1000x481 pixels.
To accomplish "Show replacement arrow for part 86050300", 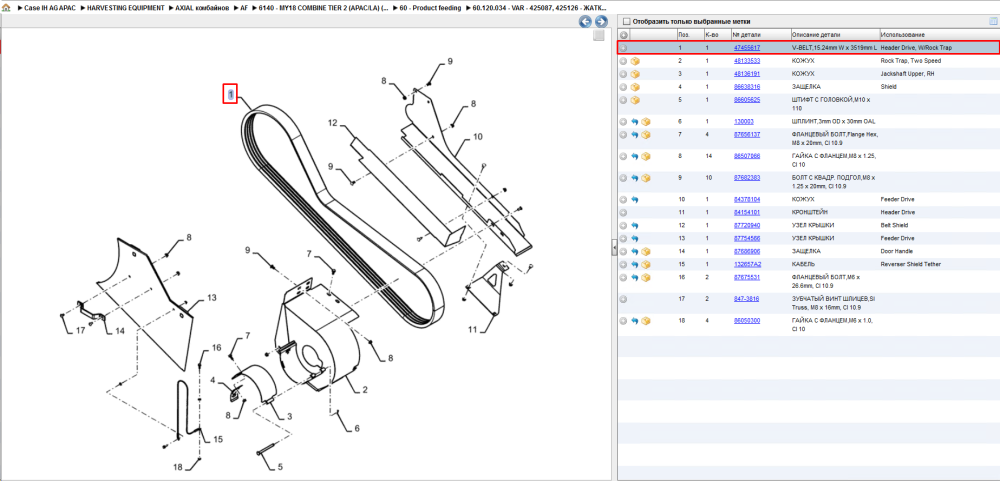I will click(635, 320).
